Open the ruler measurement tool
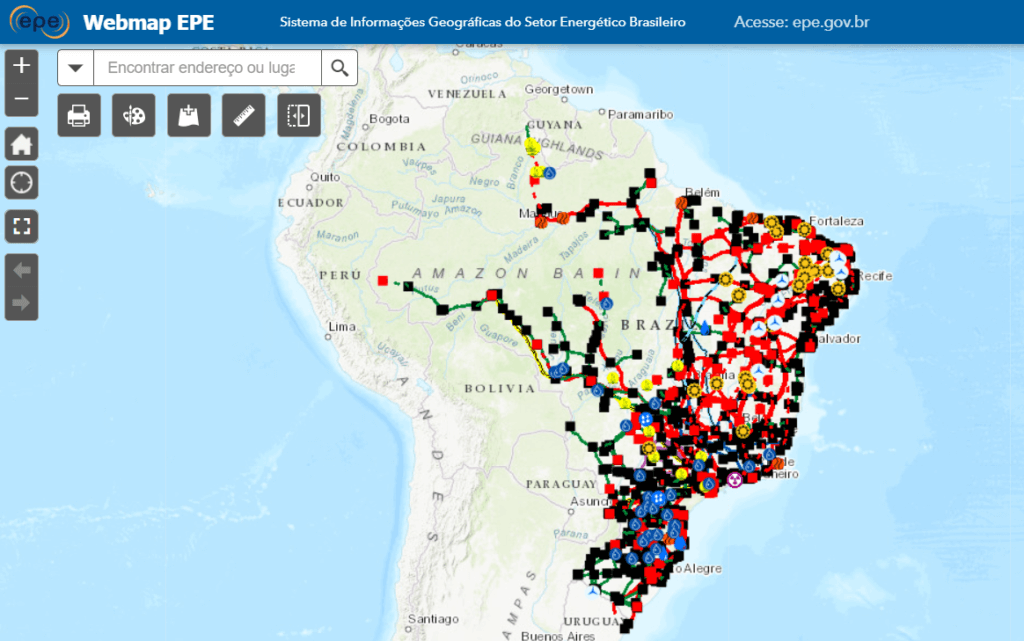Image resolution: width=1024 pixels, height=641 pixels. 243,116
